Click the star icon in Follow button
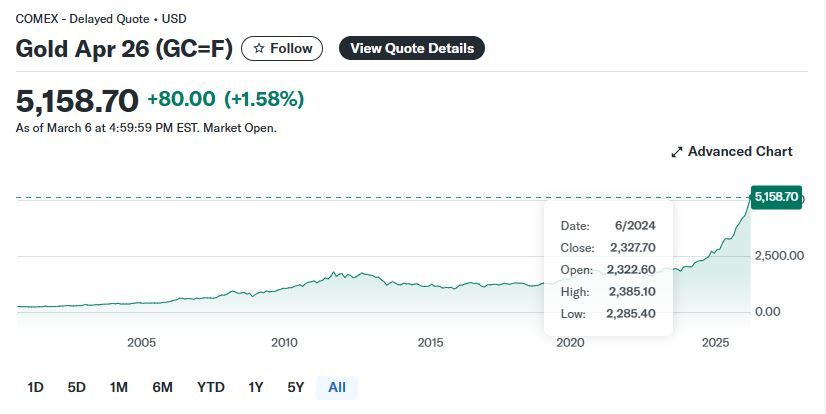 [x=259, y=48]
